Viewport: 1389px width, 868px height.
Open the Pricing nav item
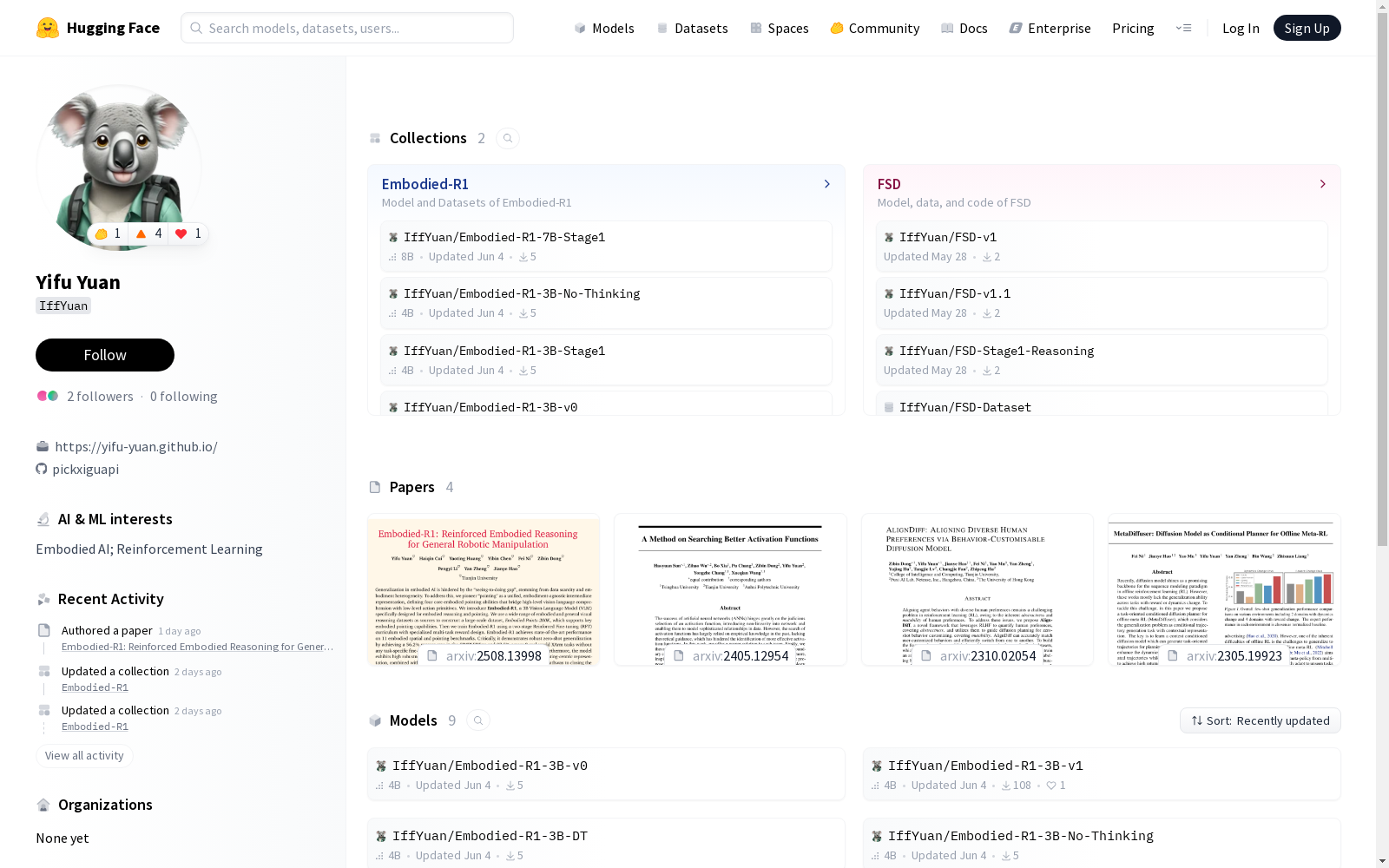pos(1133,28)
